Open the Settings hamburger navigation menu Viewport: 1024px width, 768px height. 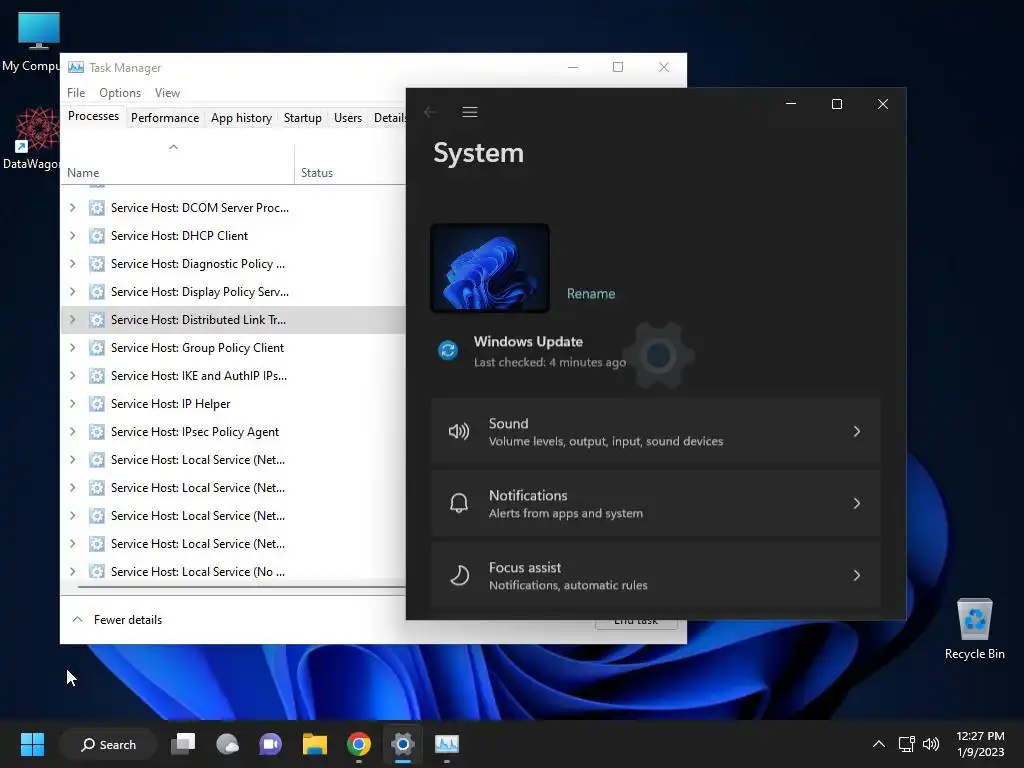coord(470,112)
